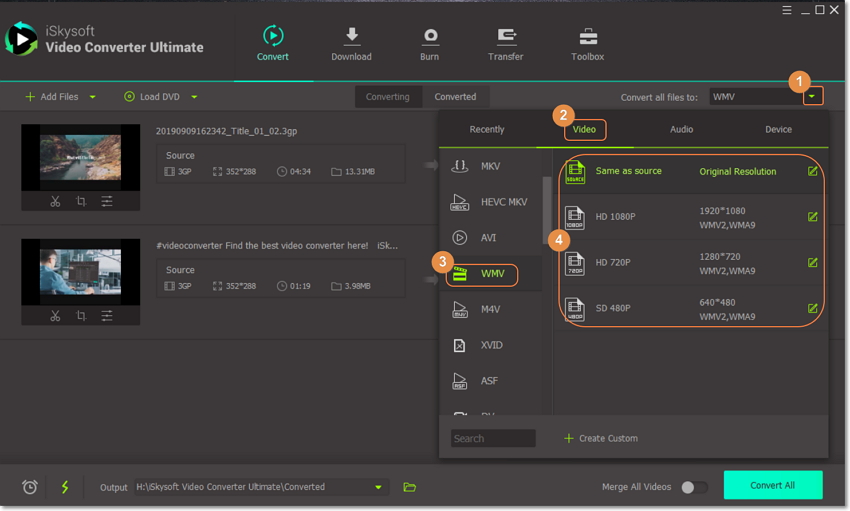
Task: Open the output folder icon
Action: [x=409, y=487]
